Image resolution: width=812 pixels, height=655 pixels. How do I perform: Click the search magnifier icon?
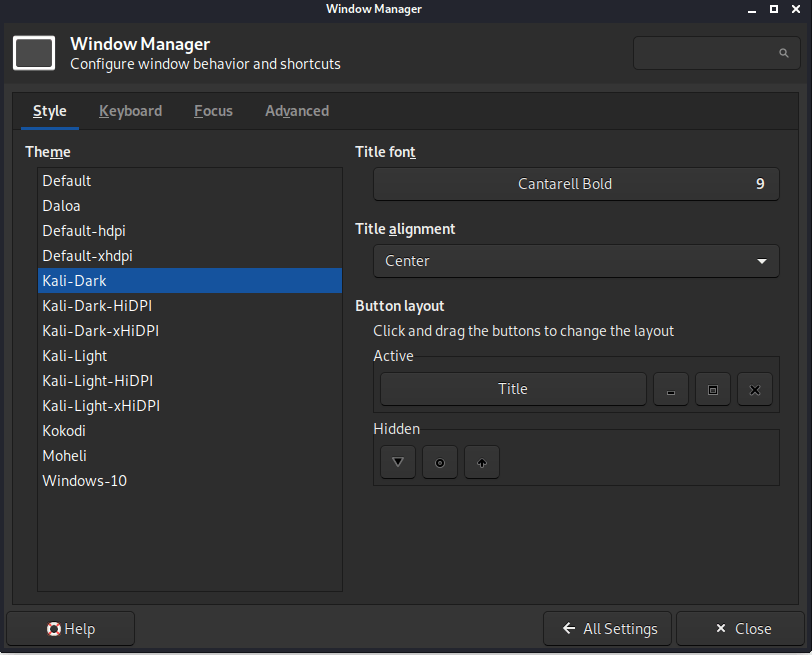coord(784,53)
